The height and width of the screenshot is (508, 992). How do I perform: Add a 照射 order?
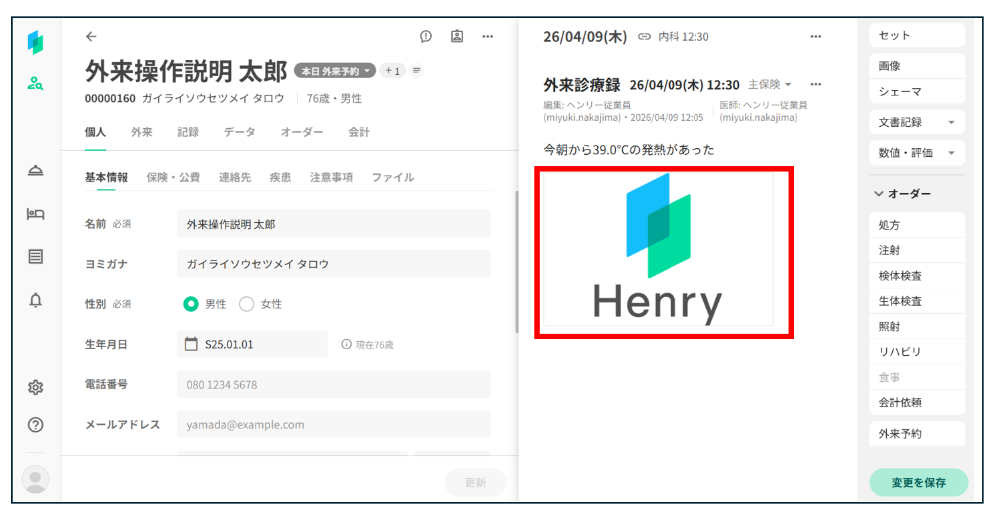pos(917,326)
